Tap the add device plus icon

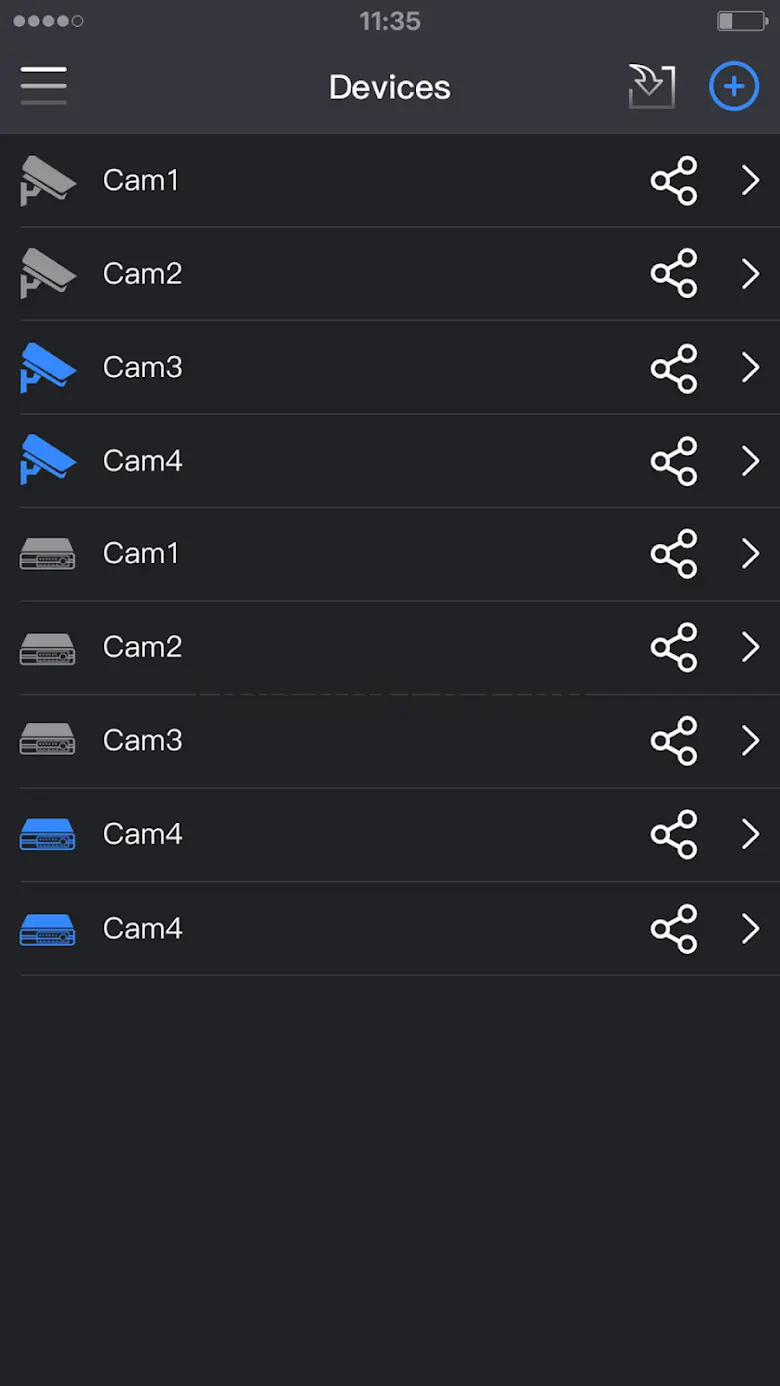click(733, 86)
